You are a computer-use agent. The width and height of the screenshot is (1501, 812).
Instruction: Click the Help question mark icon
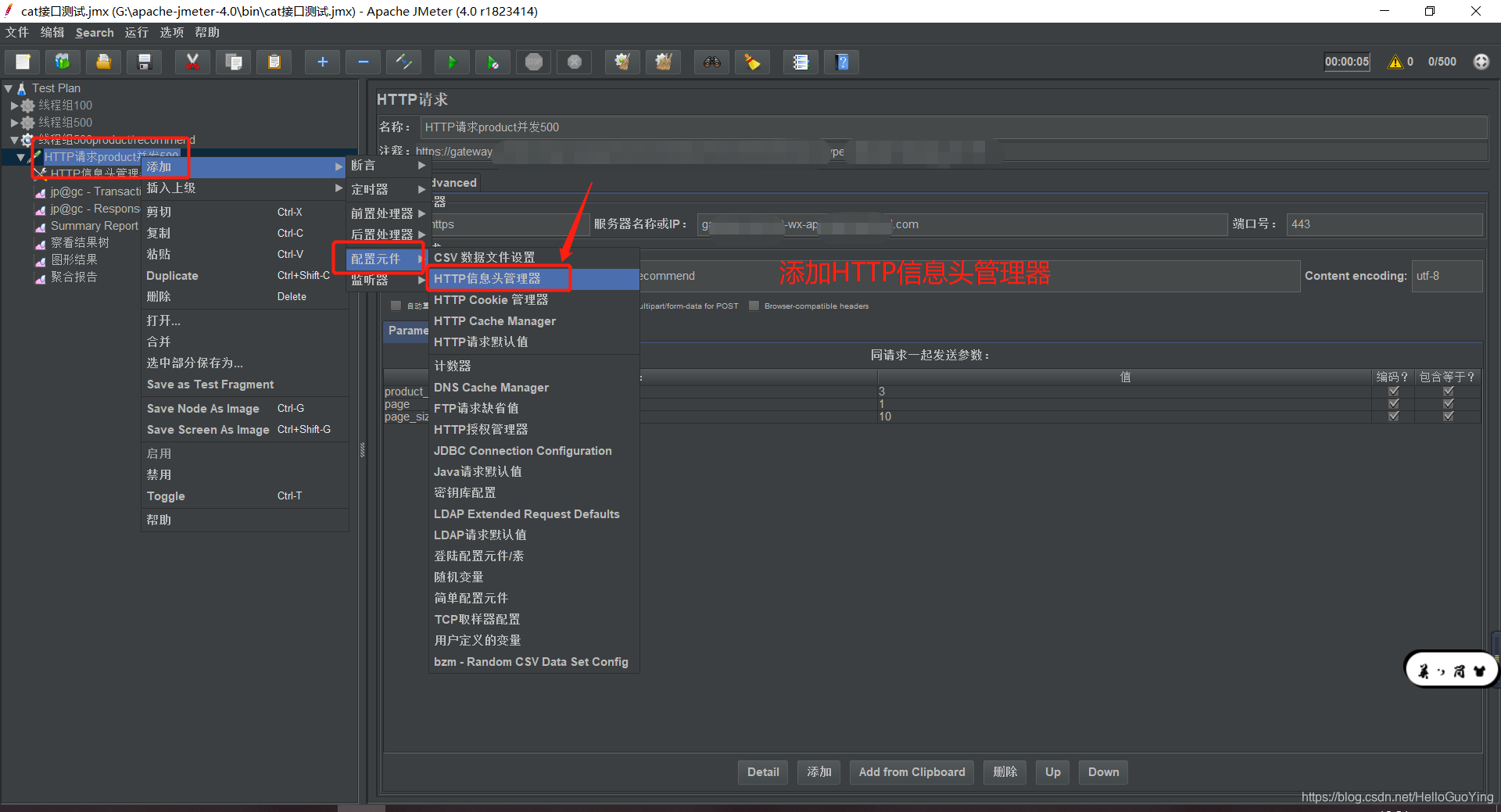841,62
